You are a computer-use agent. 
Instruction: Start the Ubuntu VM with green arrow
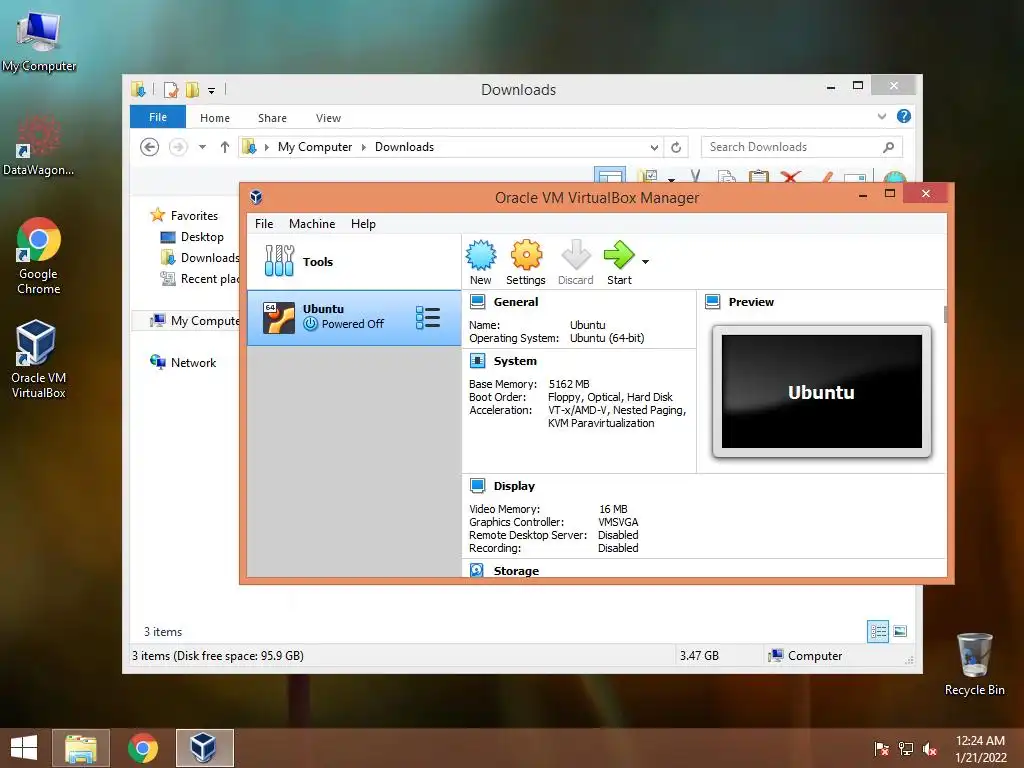pos(619,263)
